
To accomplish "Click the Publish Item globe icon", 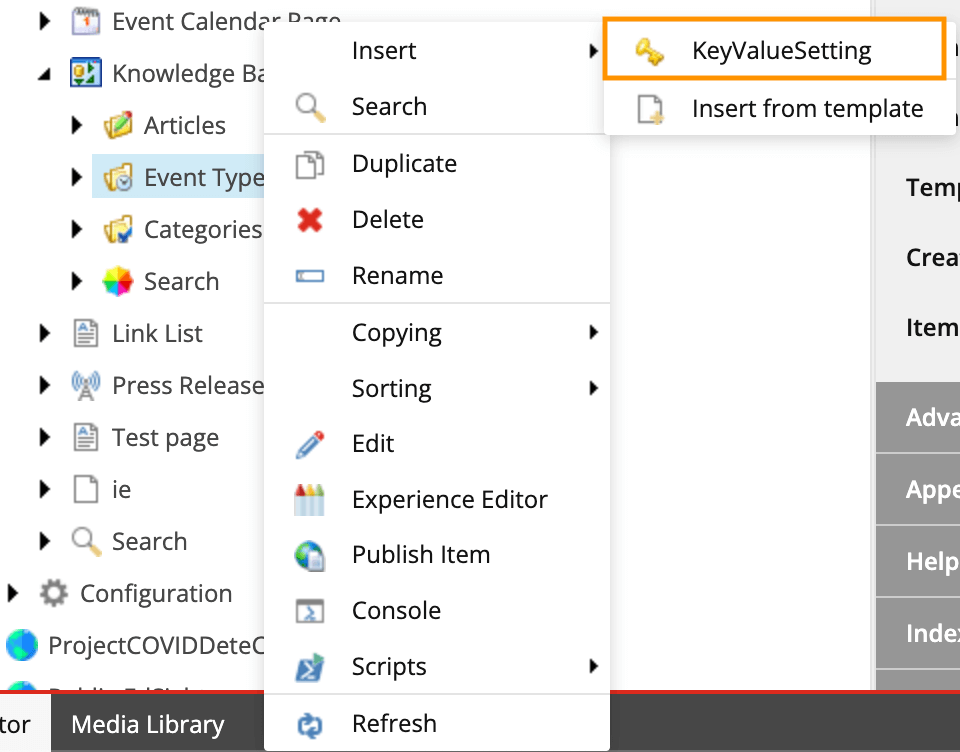I will click(x=310, y=555).
